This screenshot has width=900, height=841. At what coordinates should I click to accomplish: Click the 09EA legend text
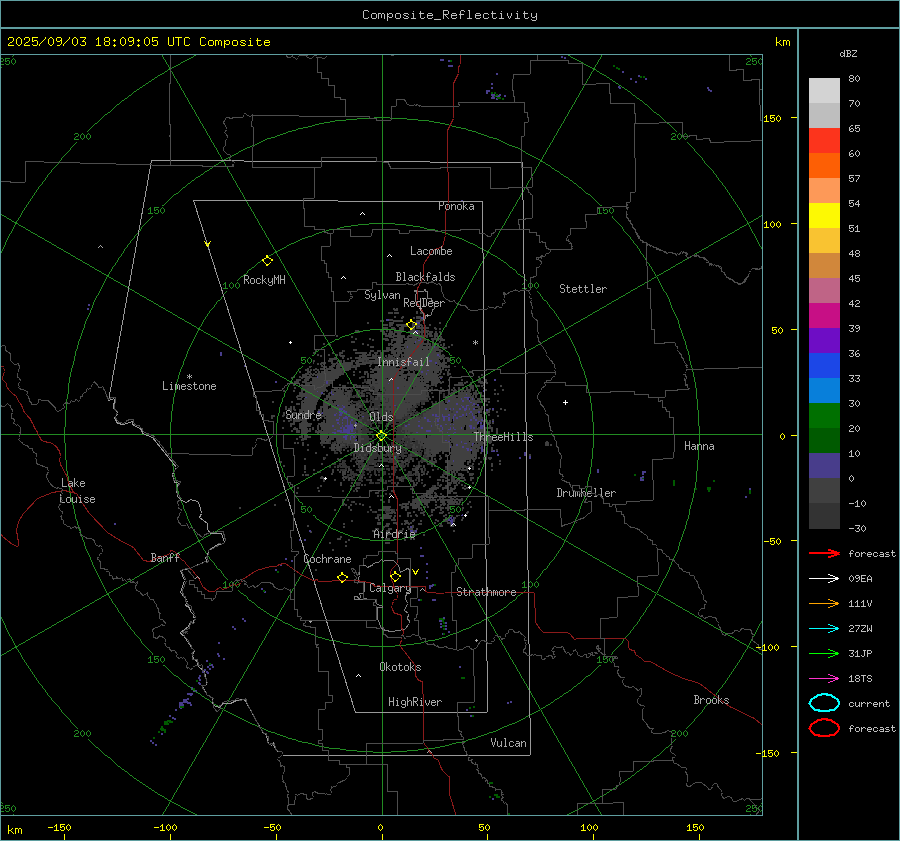tap(860, 579)
